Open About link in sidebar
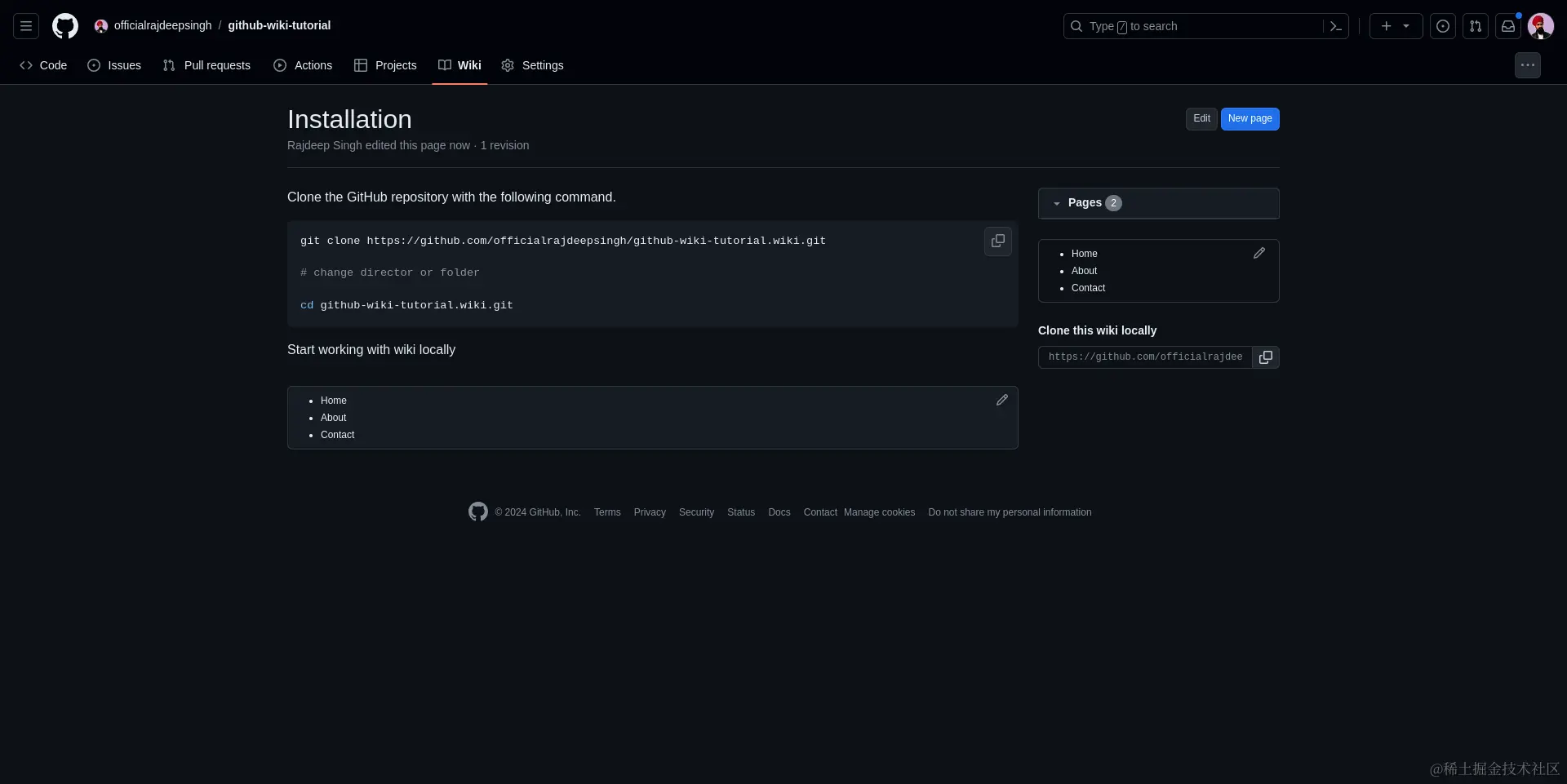The image size is (1567, 784). (1084, 271)
